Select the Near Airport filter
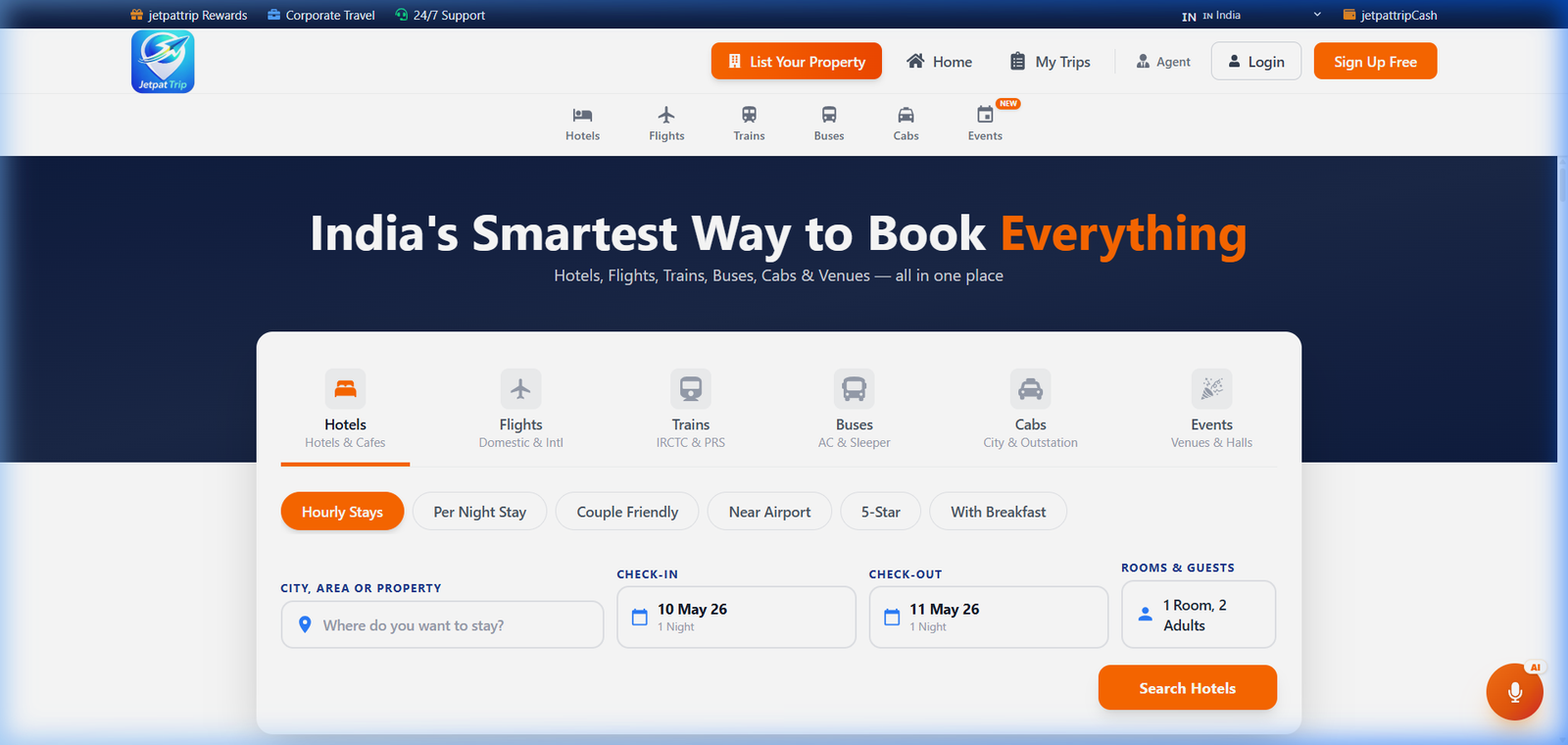This screenshot has height=745, width=1568. tap(769, 512)
